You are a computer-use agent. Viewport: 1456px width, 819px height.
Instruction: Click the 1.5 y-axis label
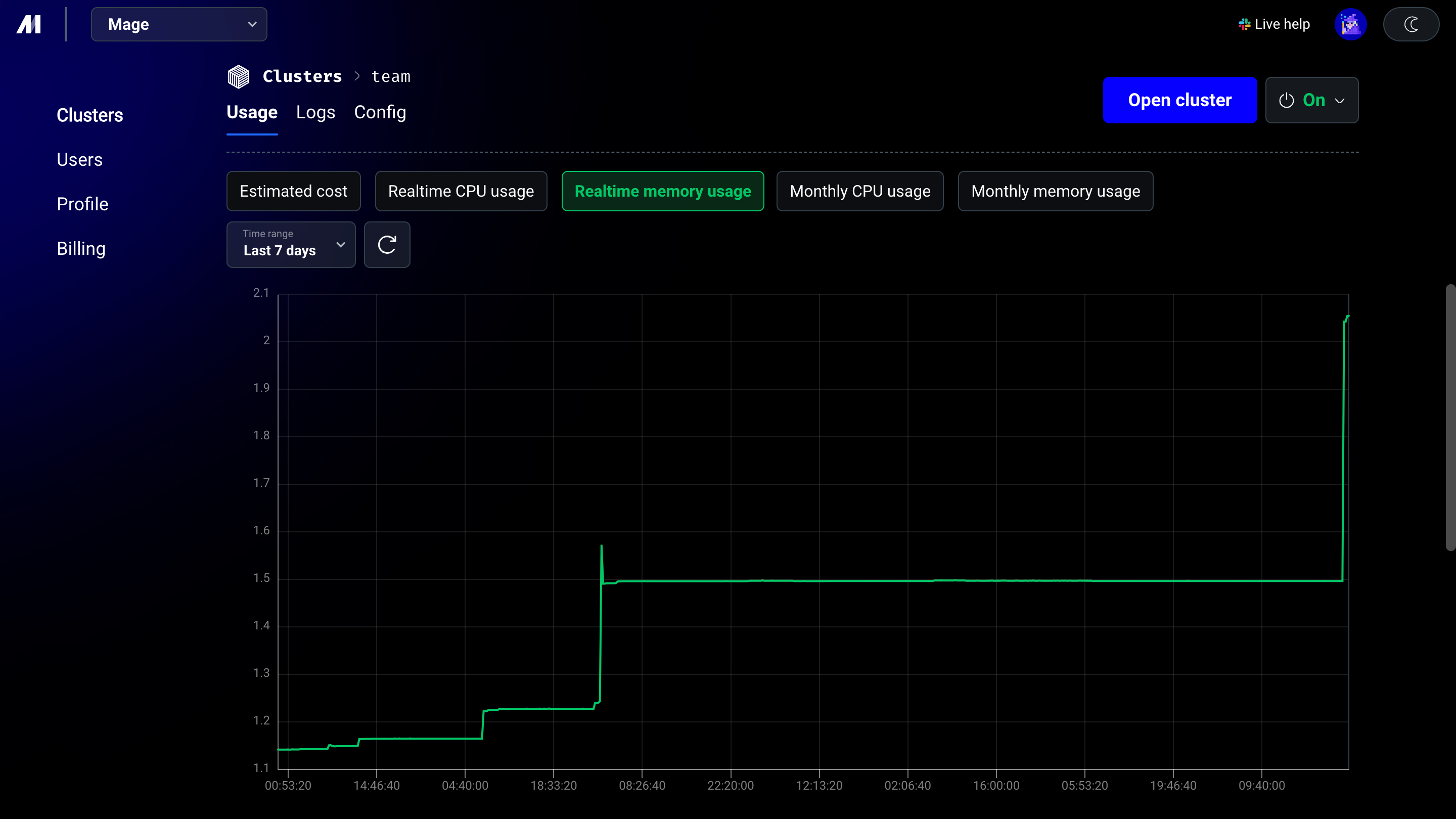tap(261, 578)
